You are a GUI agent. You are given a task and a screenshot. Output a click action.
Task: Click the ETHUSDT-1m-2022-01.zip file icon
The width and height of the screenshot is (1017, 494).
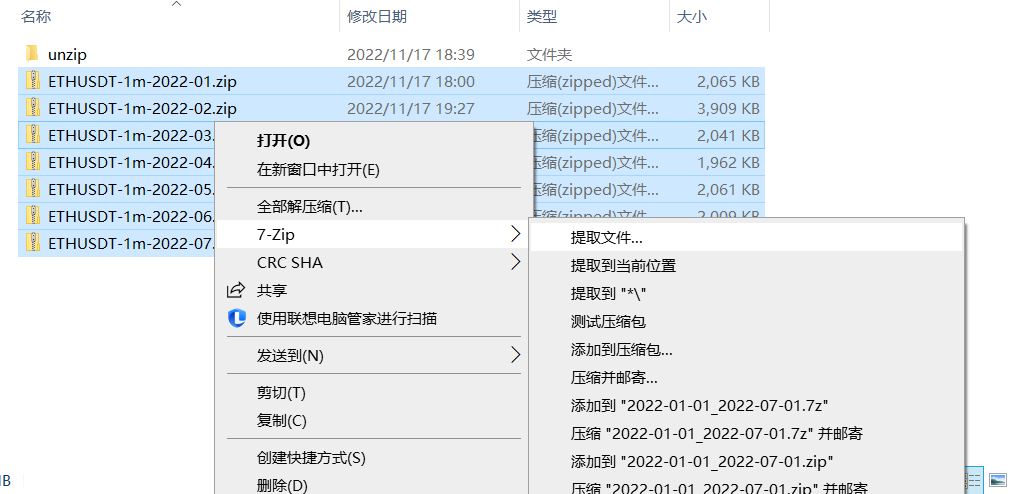pyautogui.click(x=32, y=81)
